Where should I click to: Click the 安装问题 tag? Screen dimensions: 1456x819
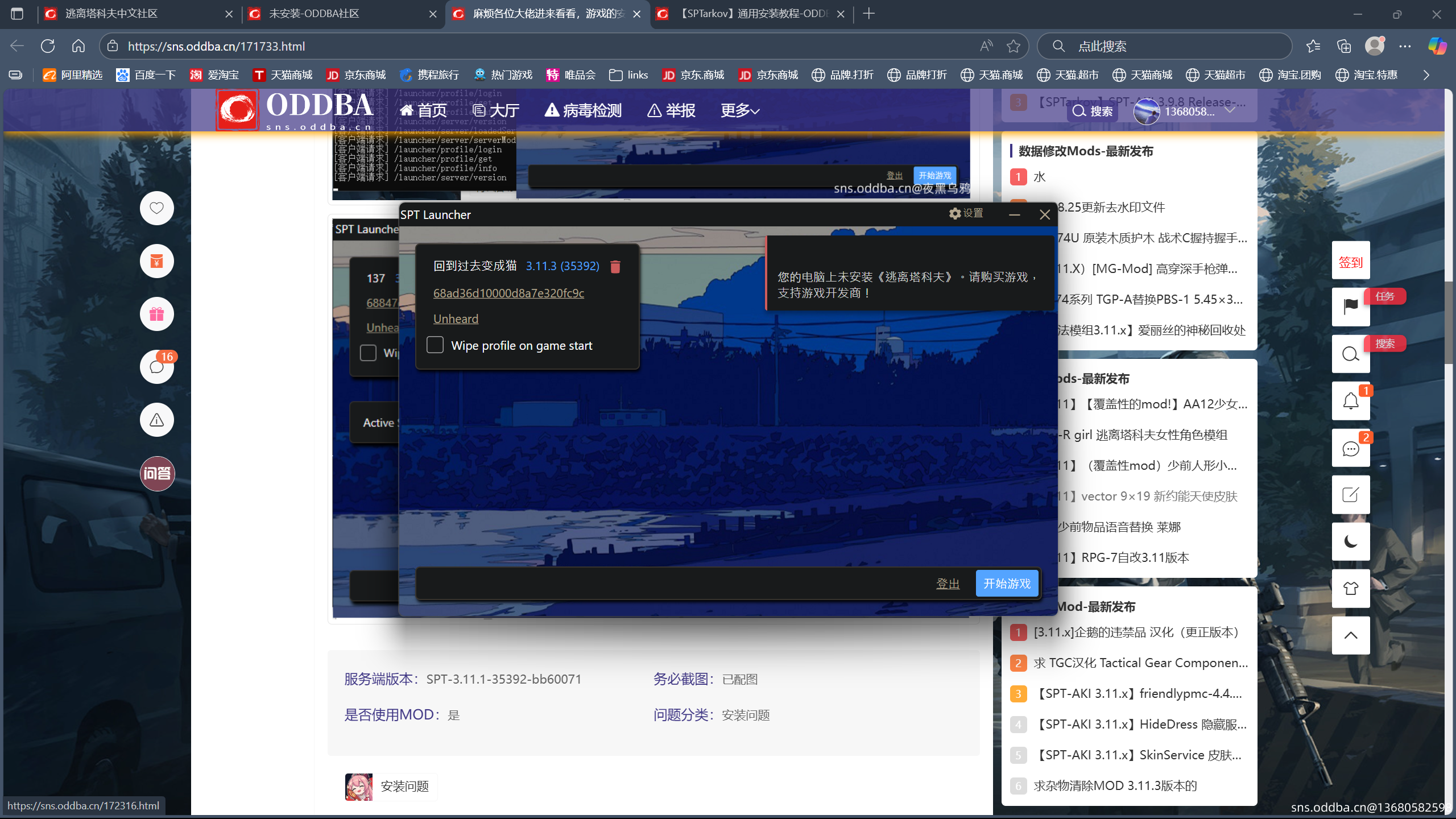click(390, 787)
